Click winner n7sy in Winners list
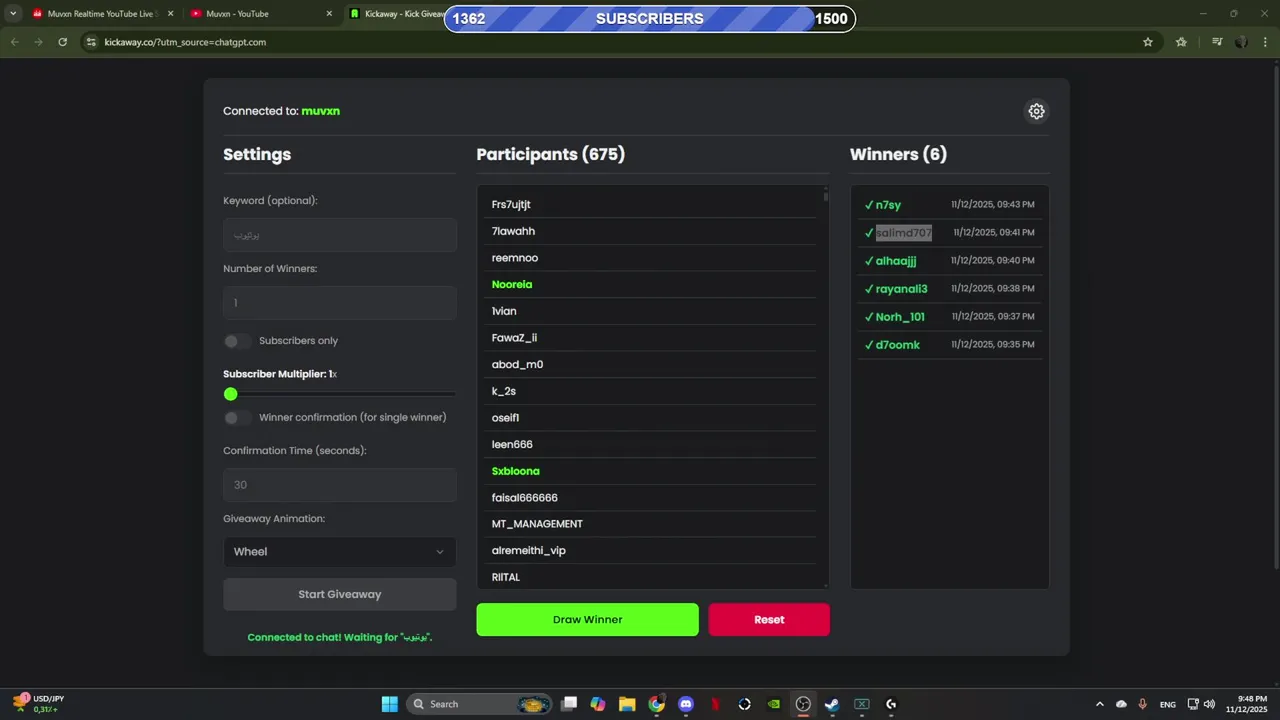This screenshot has width=1280, height=720. [888, 205]
